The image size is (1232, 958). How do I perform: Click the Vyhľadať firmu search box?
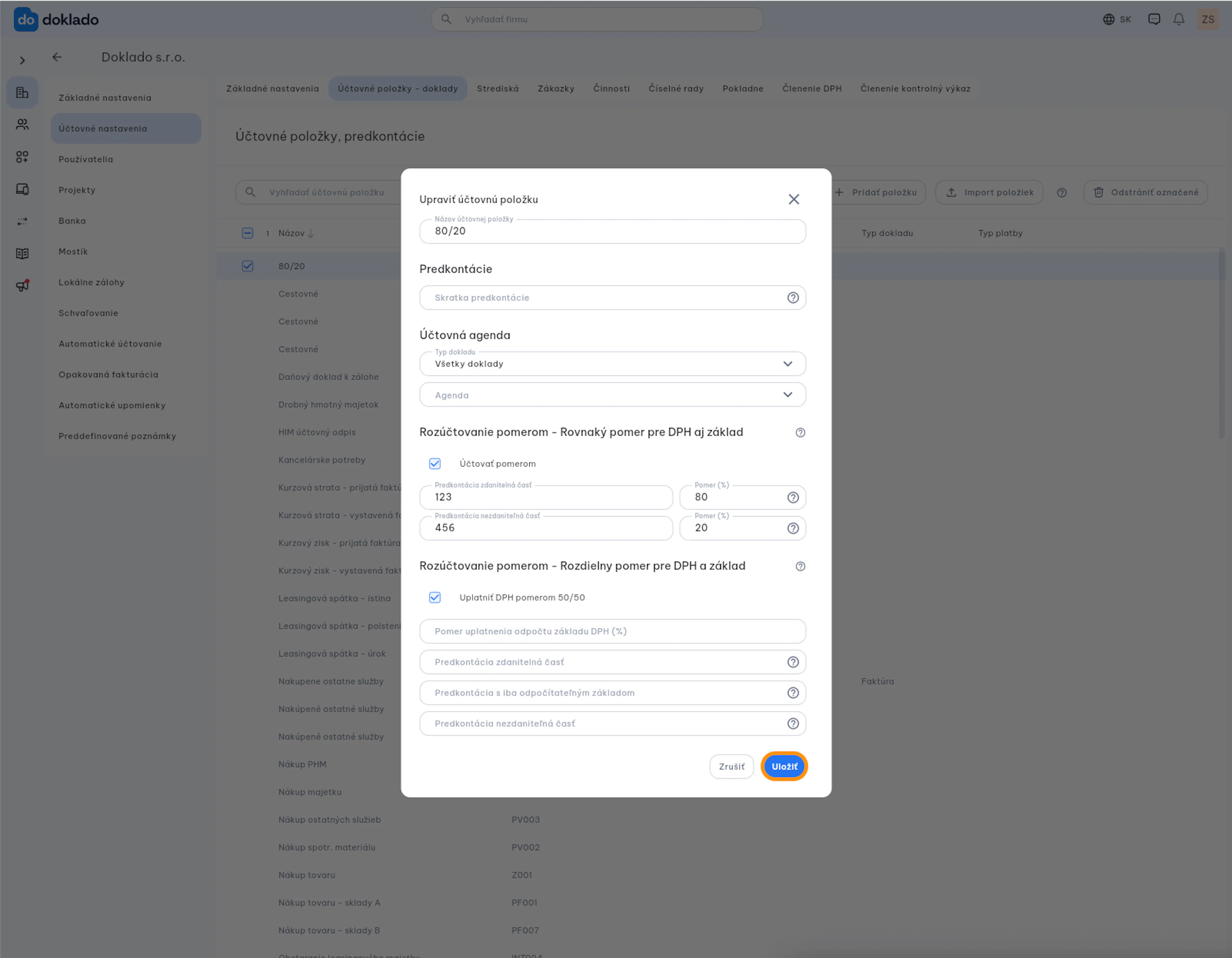(x=597, y=19)
